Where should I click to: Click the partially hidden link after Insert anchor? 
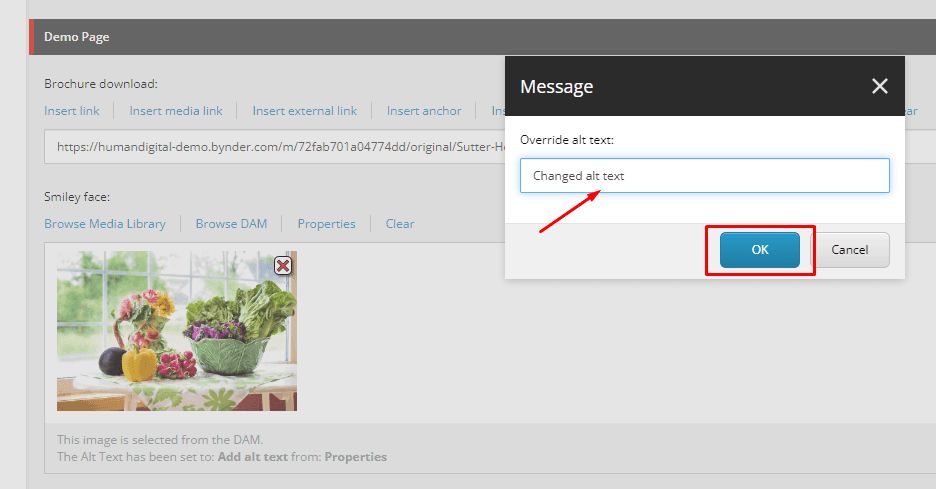tap(498, 110)
